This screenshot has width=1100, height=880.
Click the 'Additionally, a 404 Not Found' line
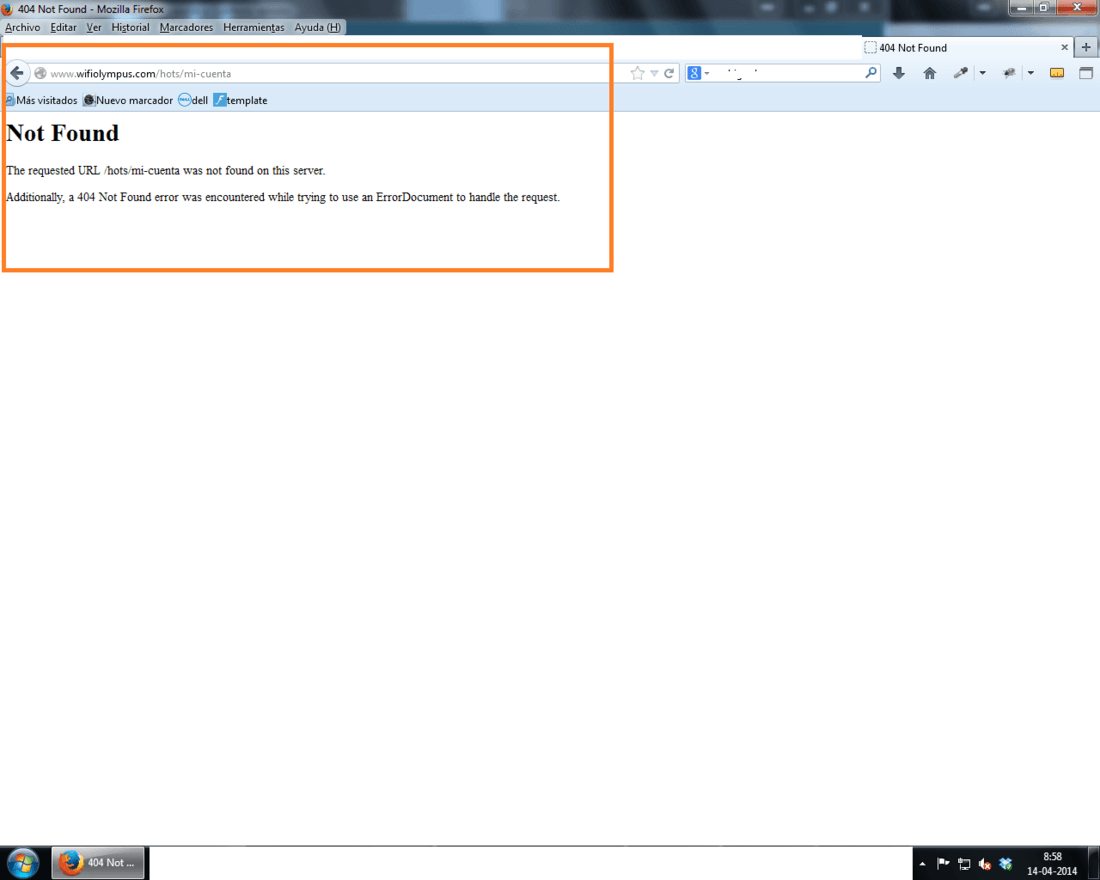(283, 197)
